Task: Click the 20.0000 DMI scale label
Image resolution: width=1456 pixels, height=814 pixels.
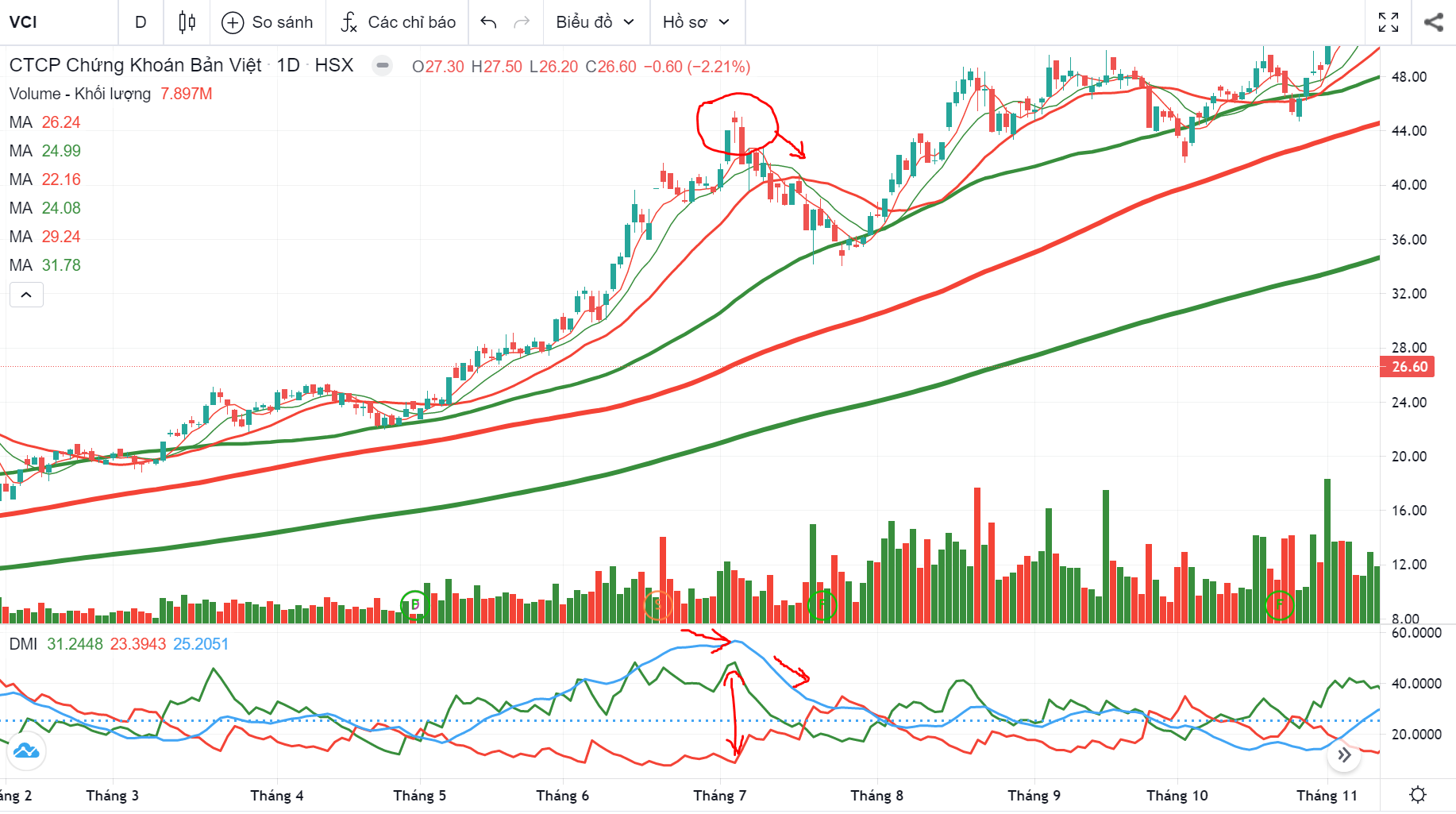Action: coord(1416,735)
